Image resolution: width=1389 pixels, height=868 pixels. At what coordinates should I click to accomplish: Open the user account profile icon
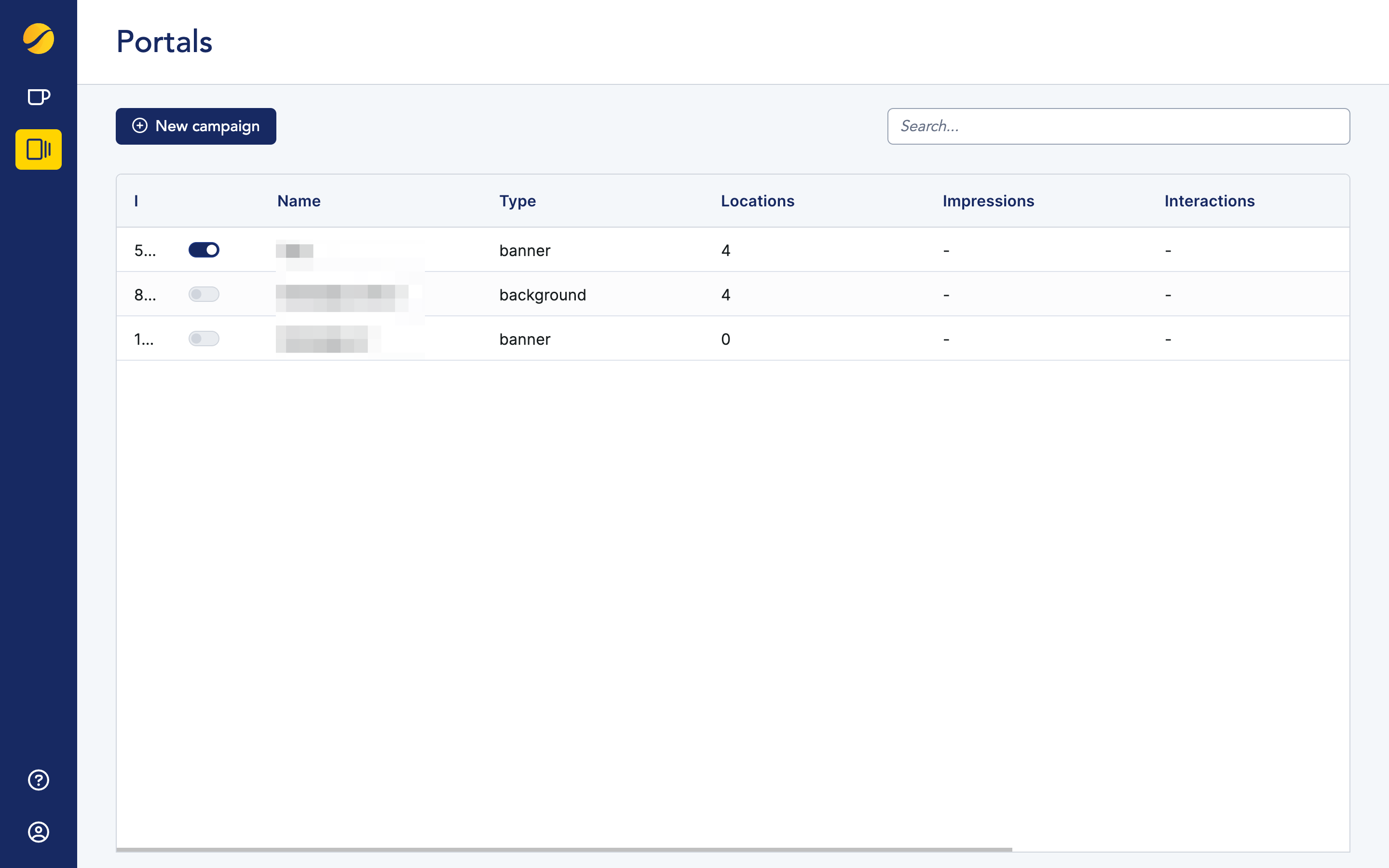(x=39, y=832)
